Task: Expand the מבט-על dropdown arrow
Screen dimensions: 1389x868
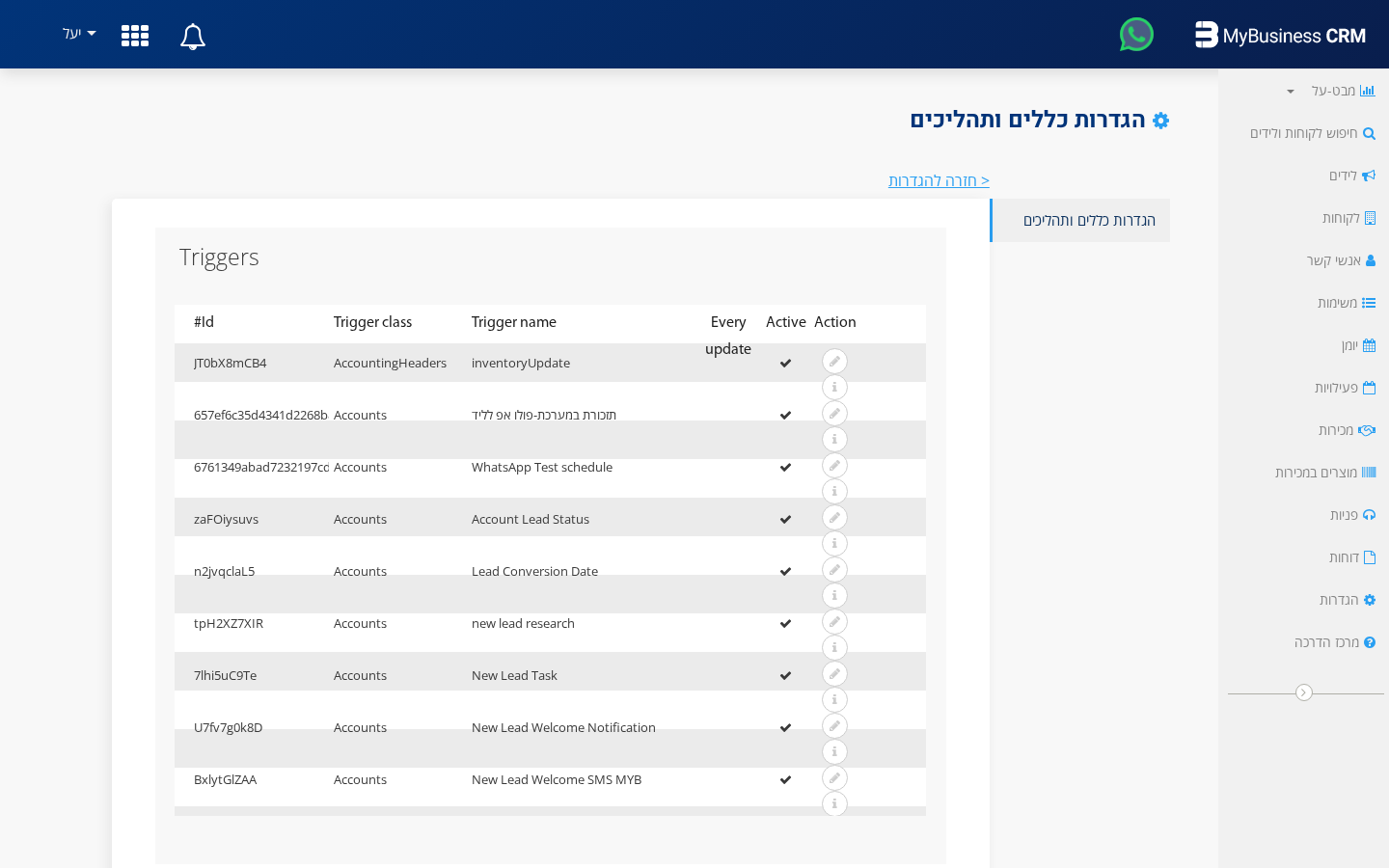Action: [1289, 90]
